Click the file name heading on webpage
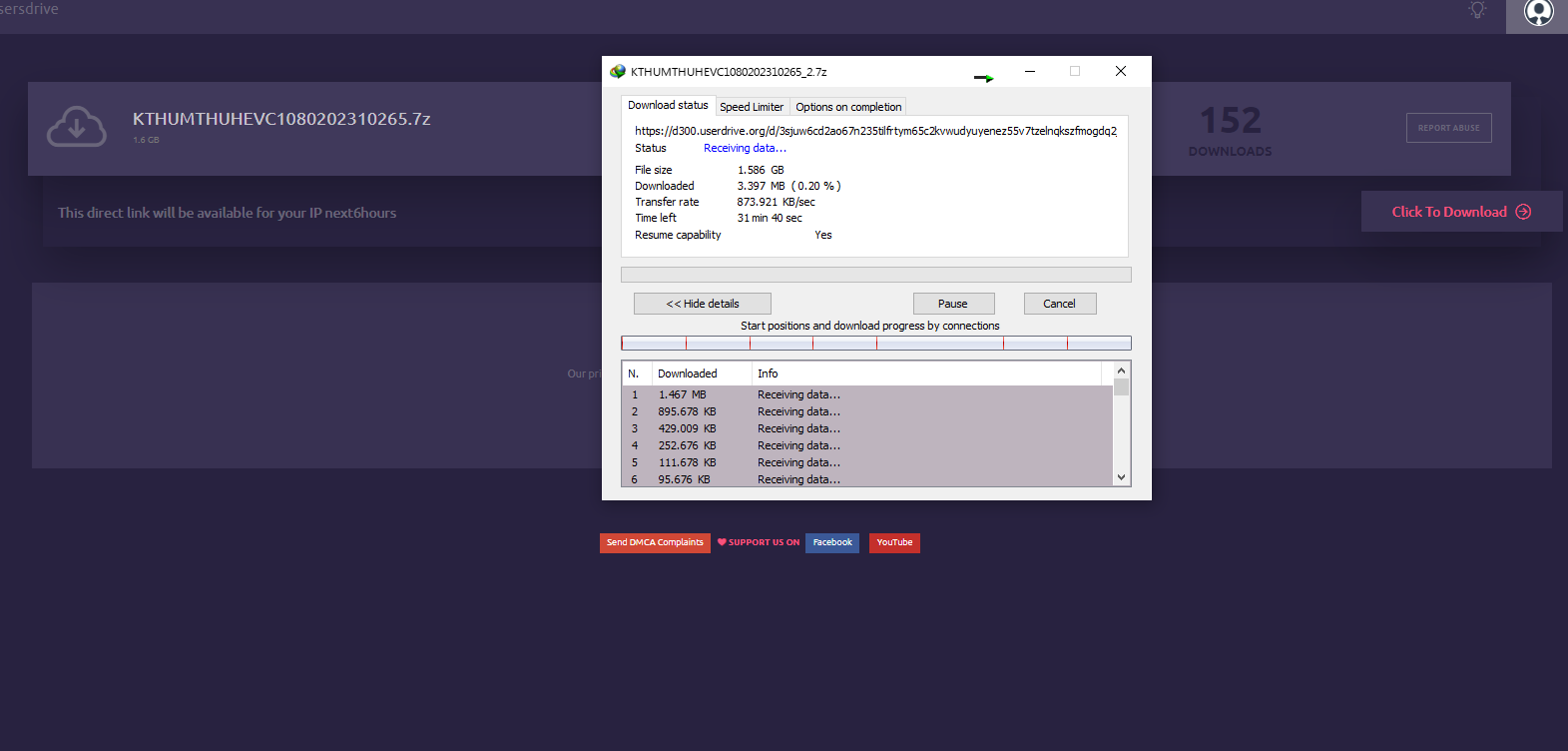 [281, 119]
